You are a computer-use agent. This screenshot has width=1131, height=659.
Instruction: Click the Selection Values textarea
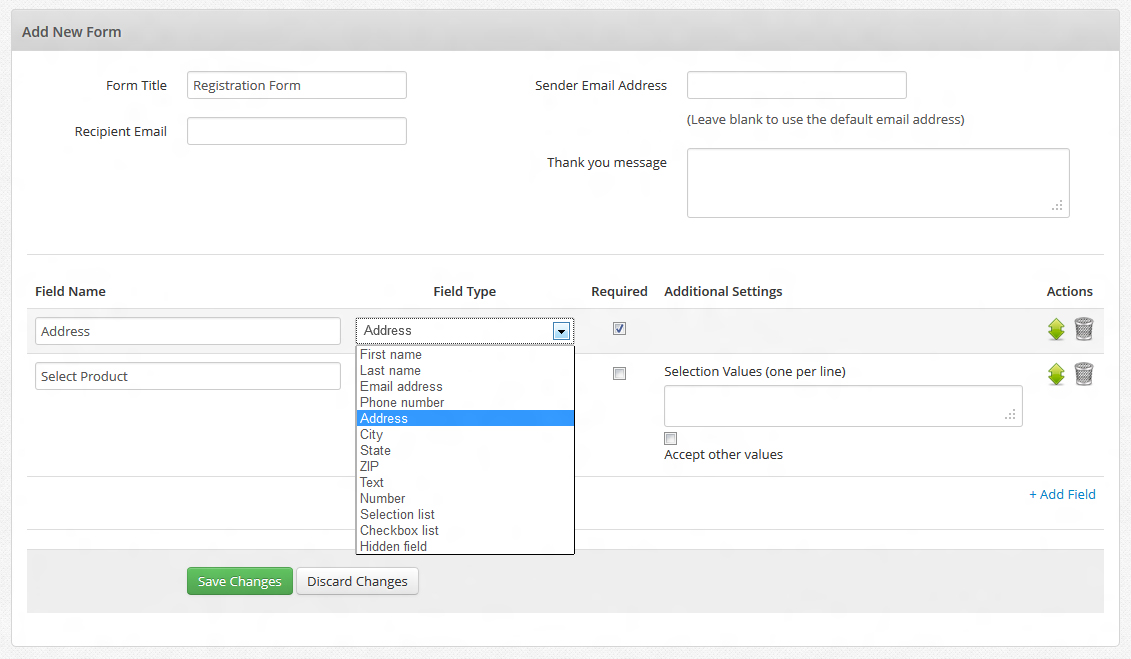click(x=843, y=406)
